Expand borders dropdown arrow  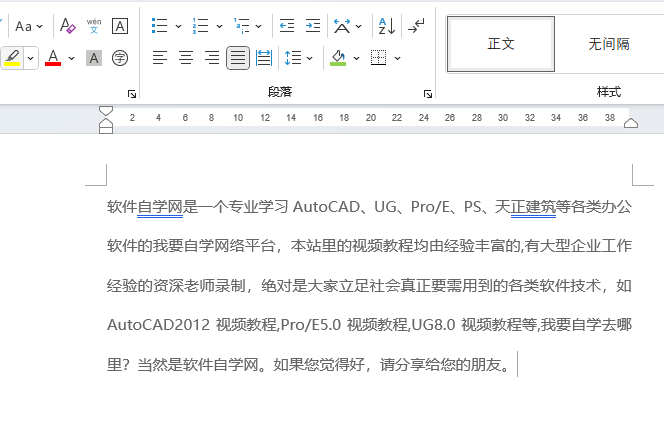[398, 58]
